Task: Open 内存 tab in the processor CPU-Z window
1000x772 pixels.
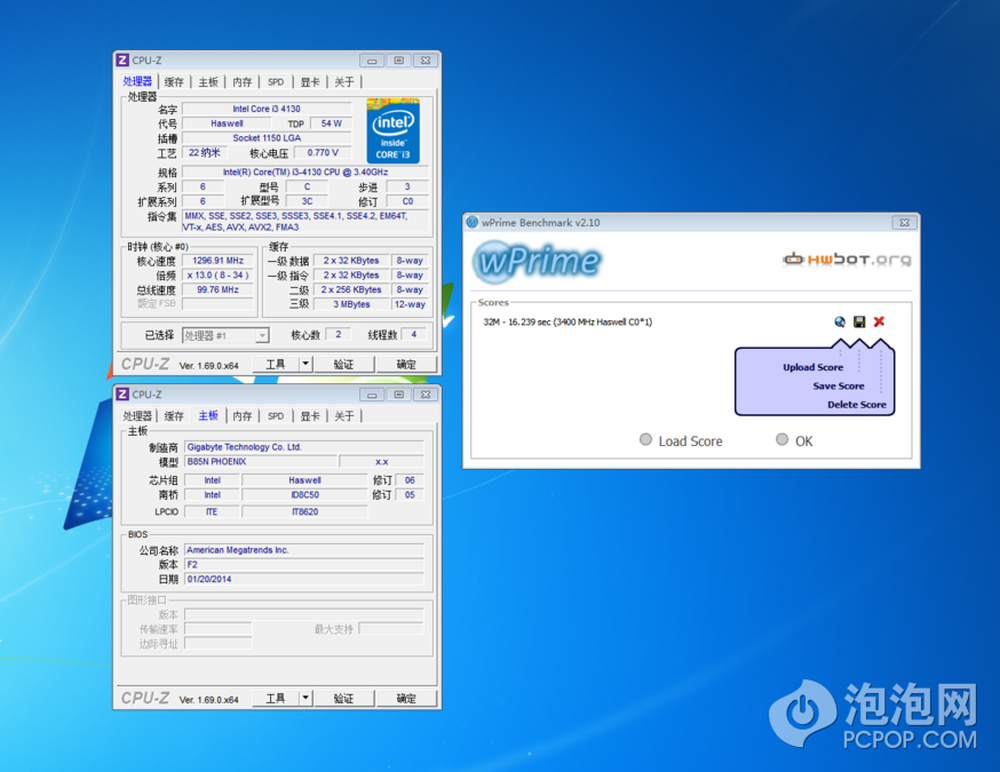Action: click(x=242, y=82)
